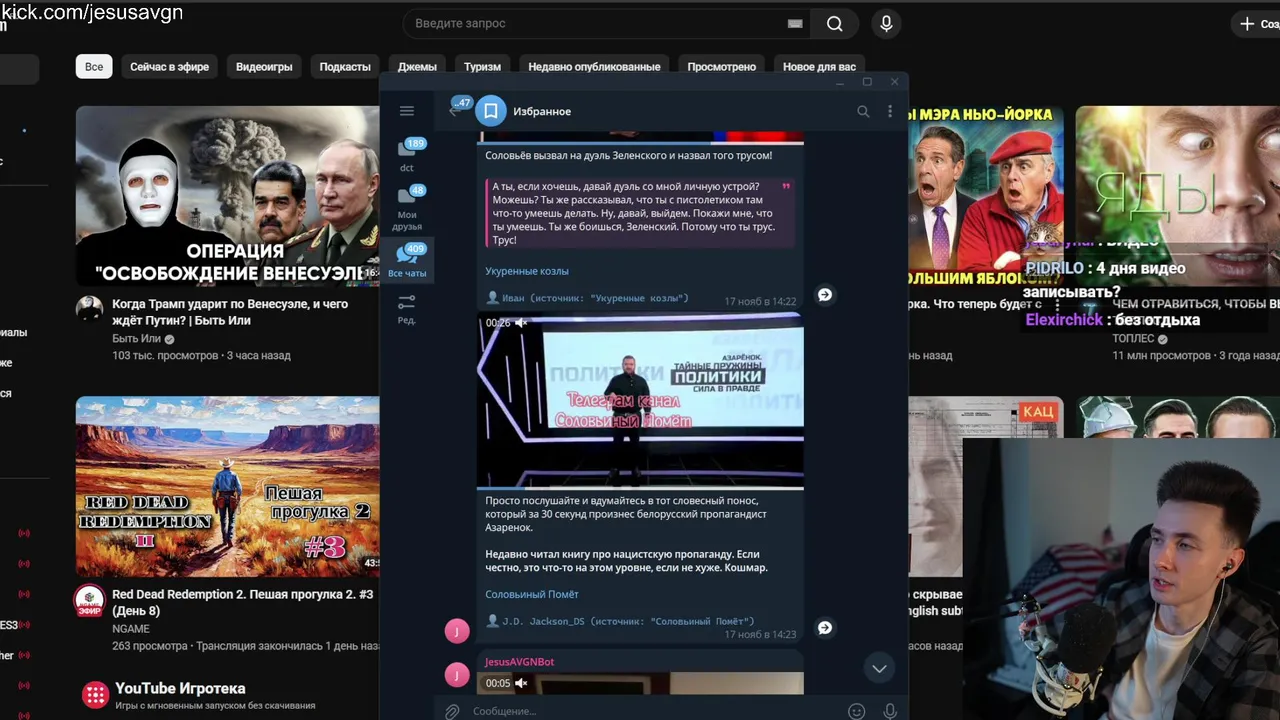Screen dimensions: 1280x720
Task: Select the Подкасты chip
Action: 345,66
